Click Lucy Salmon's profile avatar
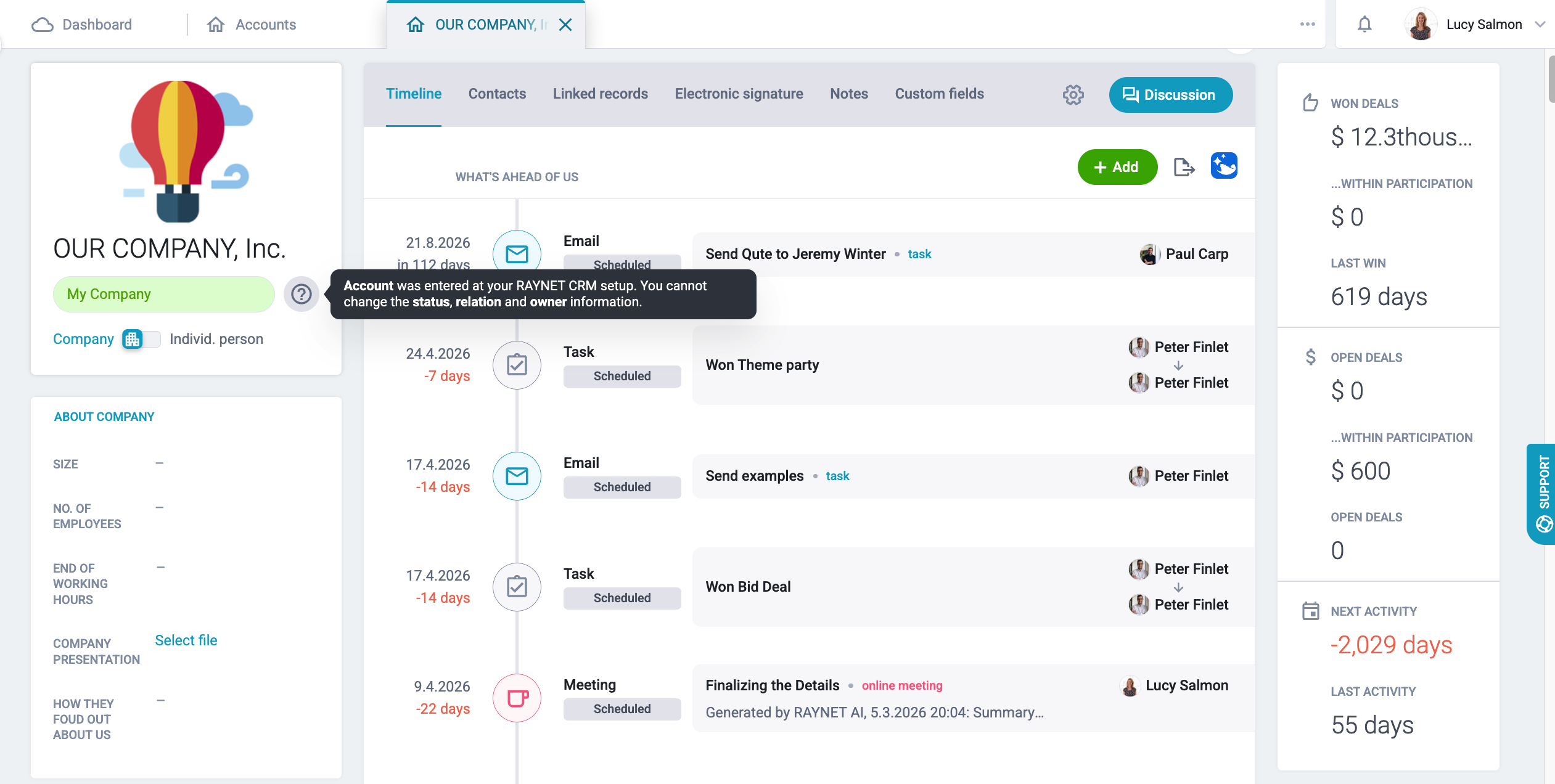Image resolution: width=1555 pixels, height=784 pixels. click(1421, 25)
